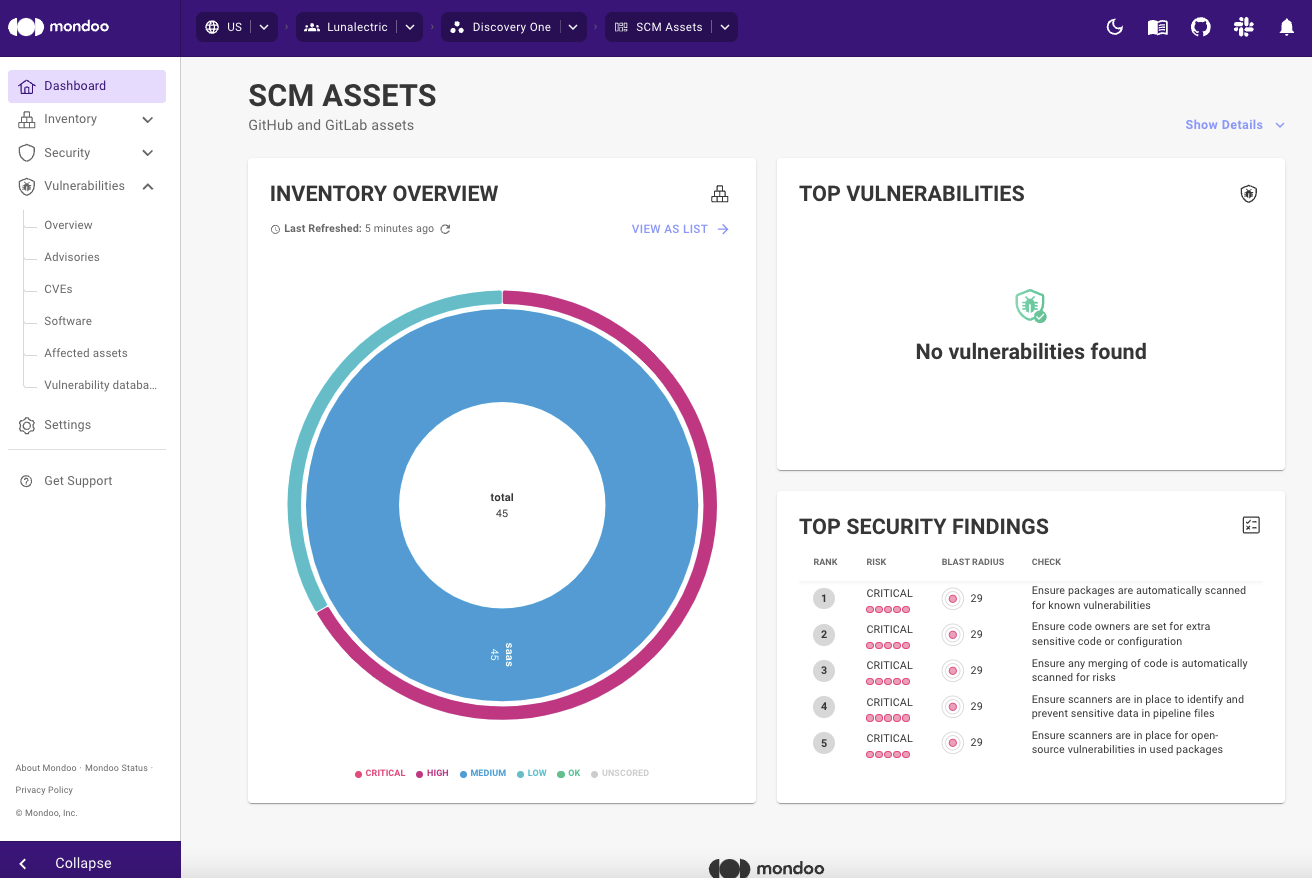1312x878 pixels.
Task: Click the Lunalectric organization breadcrumb
Action: click(x=346, y=27)
